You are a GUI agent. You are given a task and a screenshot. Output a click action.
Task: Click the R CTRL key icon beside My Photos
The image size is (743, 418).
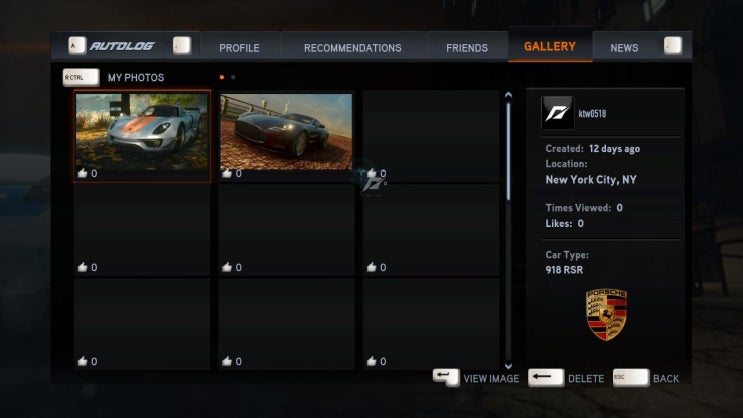click(x=81, y=77)
